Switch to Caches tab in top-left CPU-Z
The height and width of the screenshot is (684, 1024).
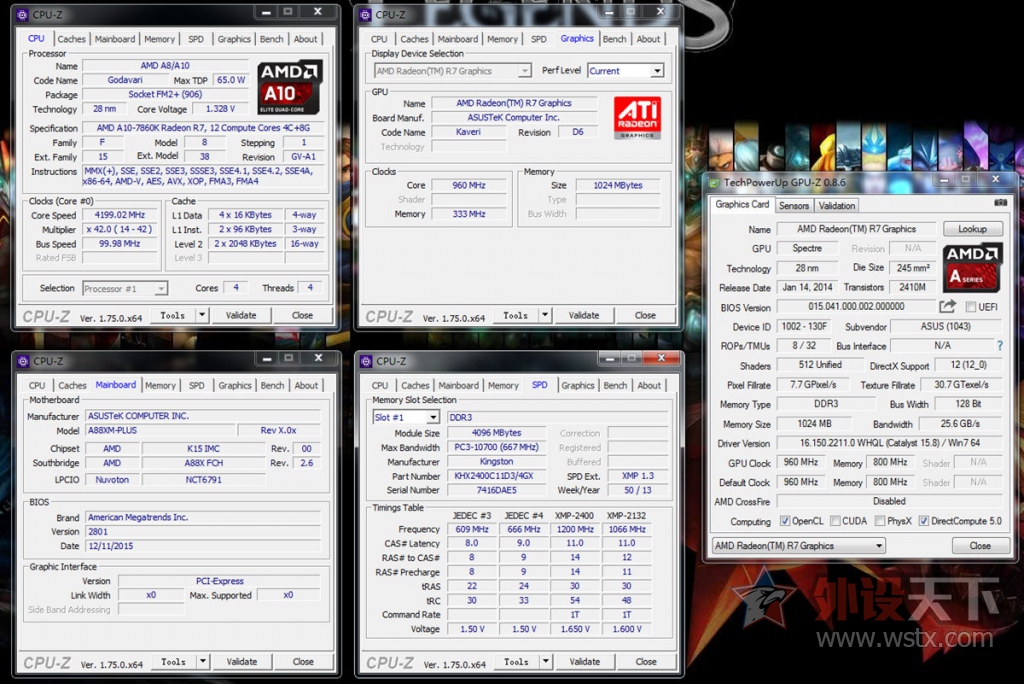click(72, 39)
